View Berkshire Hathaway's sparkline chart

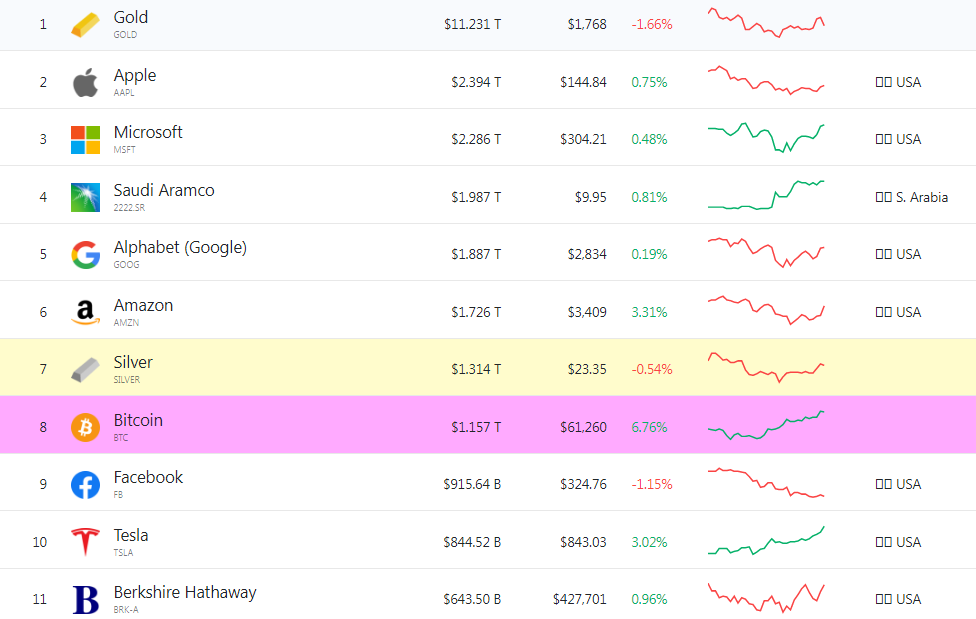click(x=766, y=598)
